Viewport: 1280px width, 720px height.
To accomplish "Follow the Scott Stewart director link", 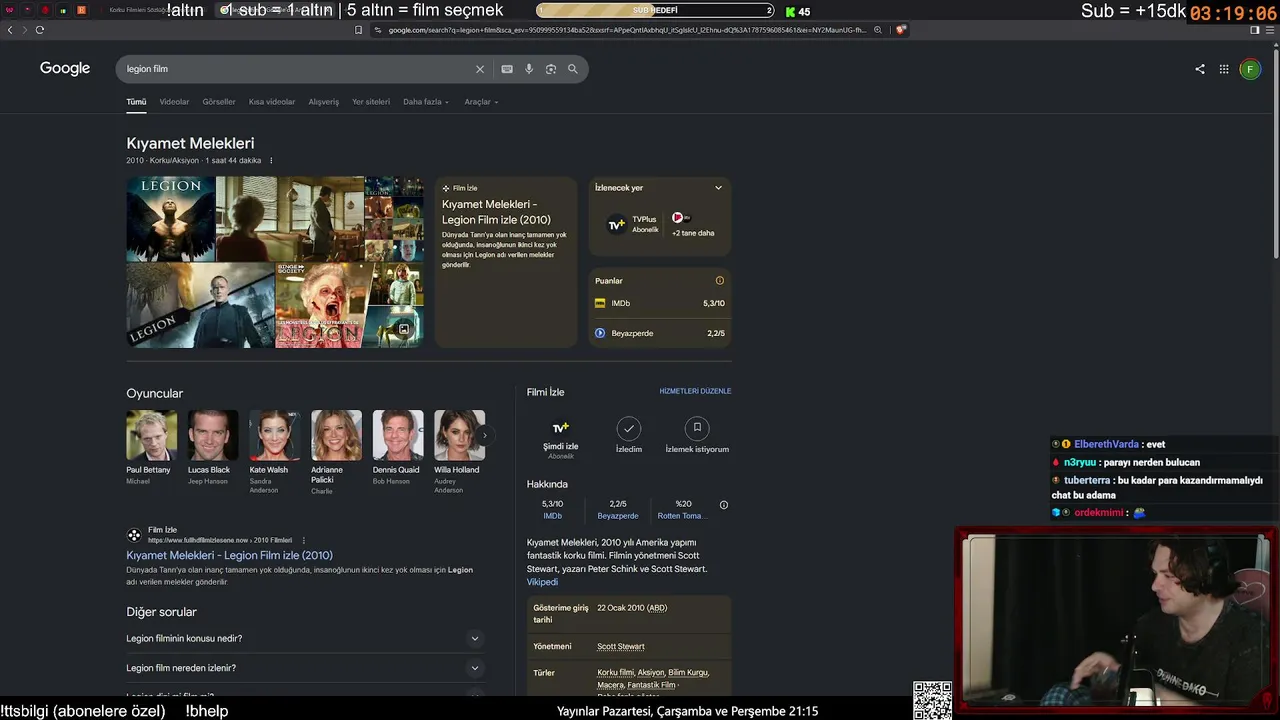I will [621, 647].
